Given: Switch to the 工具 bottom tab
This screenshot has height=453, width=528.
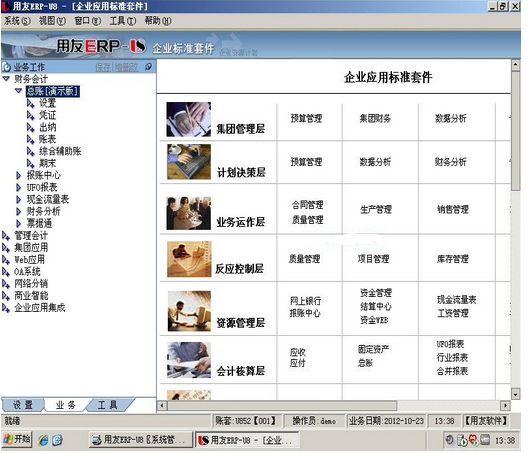Looking at the screenshot, I should pyautogui.click(x=107, y=405).
